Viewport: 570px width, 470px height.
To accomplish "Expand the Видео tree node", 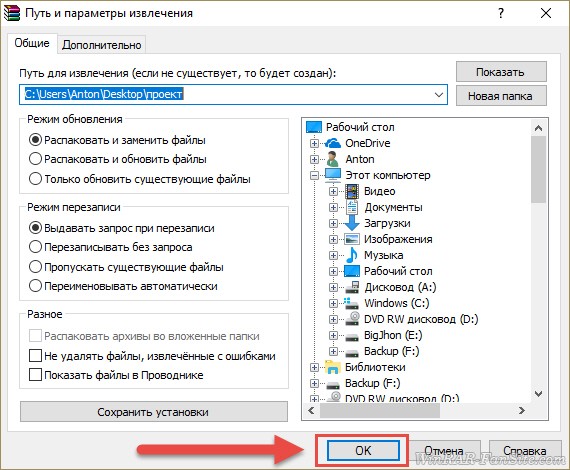I will click(x=333, y=191).
